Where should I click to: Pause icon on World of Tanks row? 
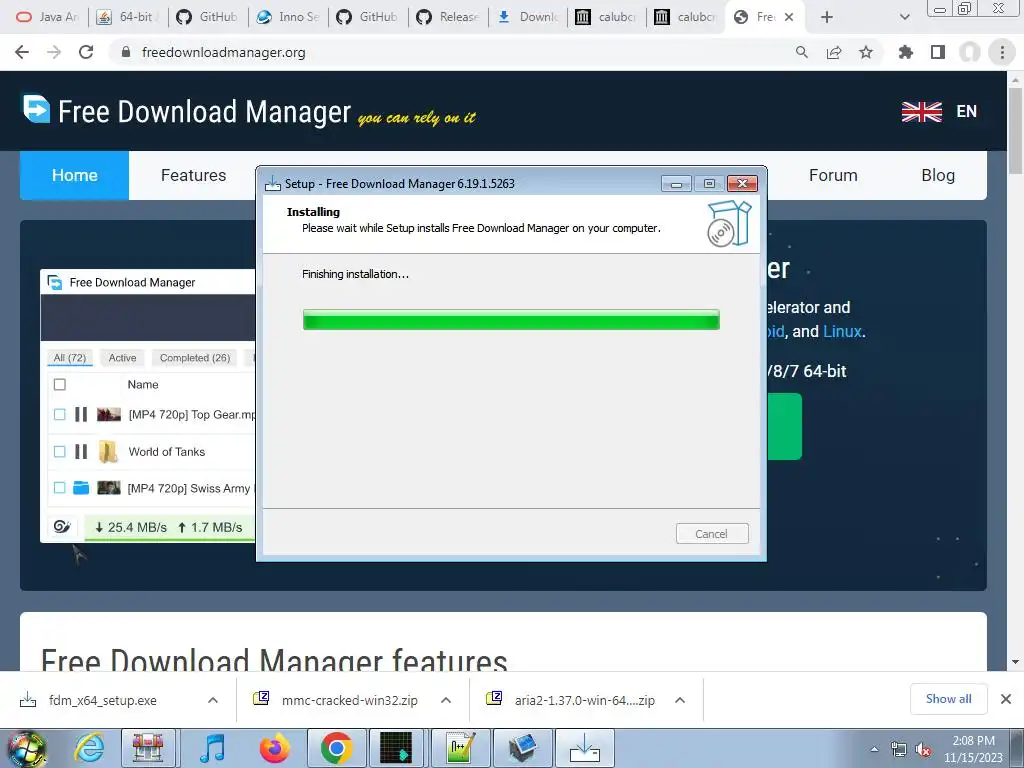81,451
